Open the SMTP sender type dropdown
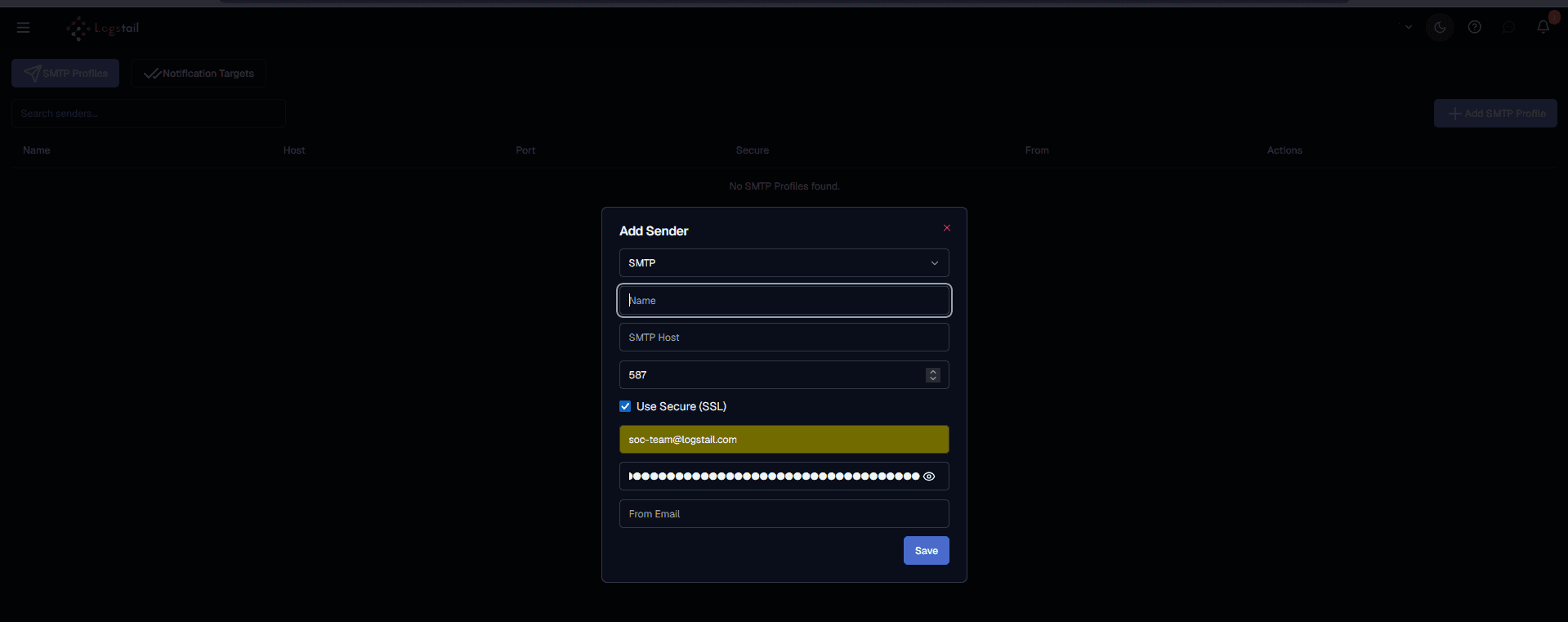 click(784, 263)
